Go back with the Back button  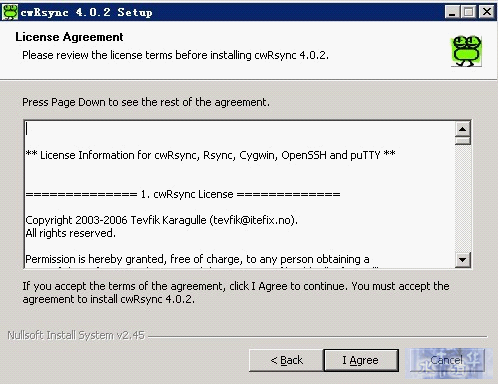[x=286, y=360]
